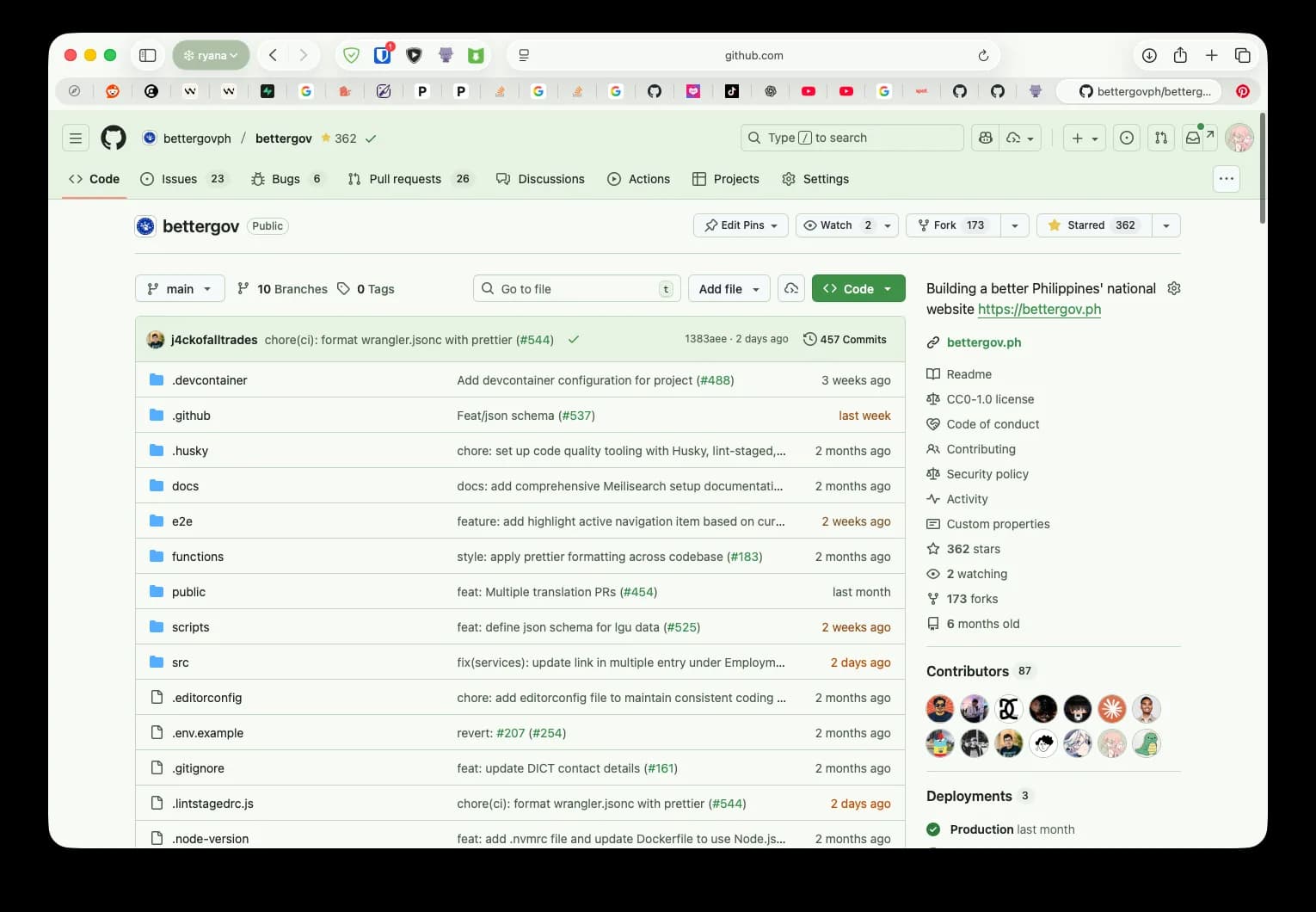Click the three-dot more options button
1316x912 pixels.
1227,179
